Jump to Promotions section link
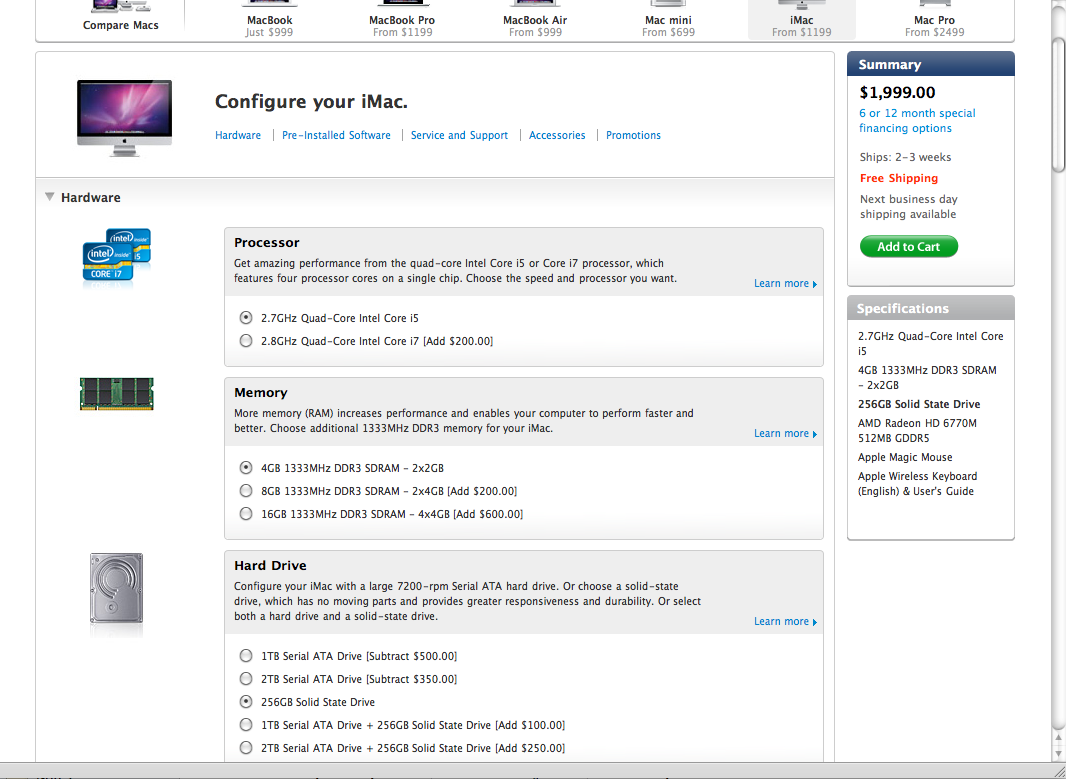This screenshot has height=779, width=1066. (633, 135)
